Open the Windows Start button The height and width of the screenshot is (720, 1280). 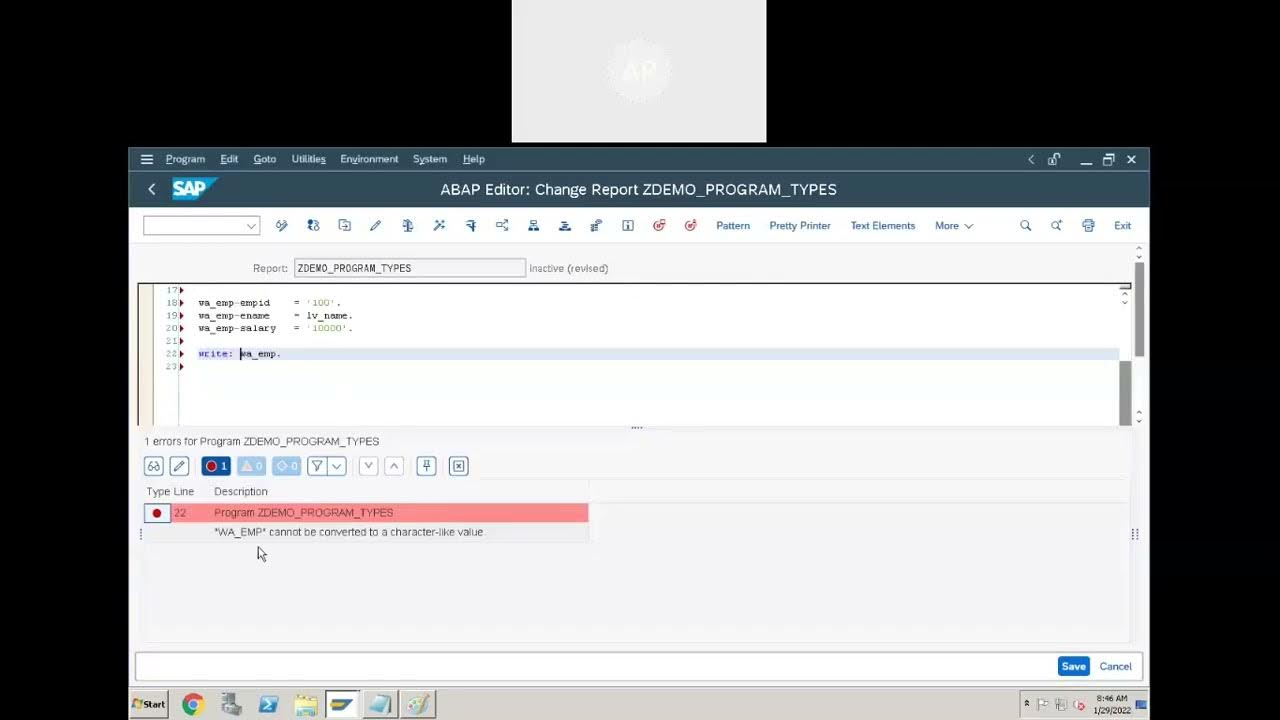(x=149, y=704)
